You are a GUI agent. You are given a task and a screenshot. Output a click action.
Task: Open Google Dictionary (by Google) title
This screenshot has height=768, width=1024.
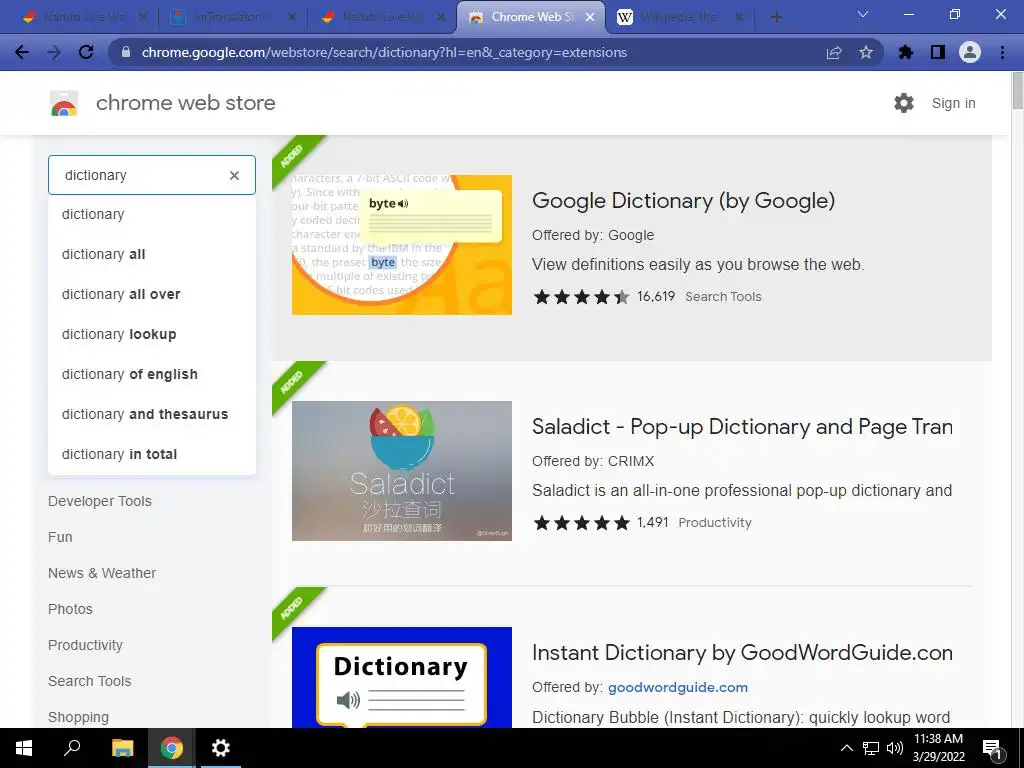[x=684, y=200]
